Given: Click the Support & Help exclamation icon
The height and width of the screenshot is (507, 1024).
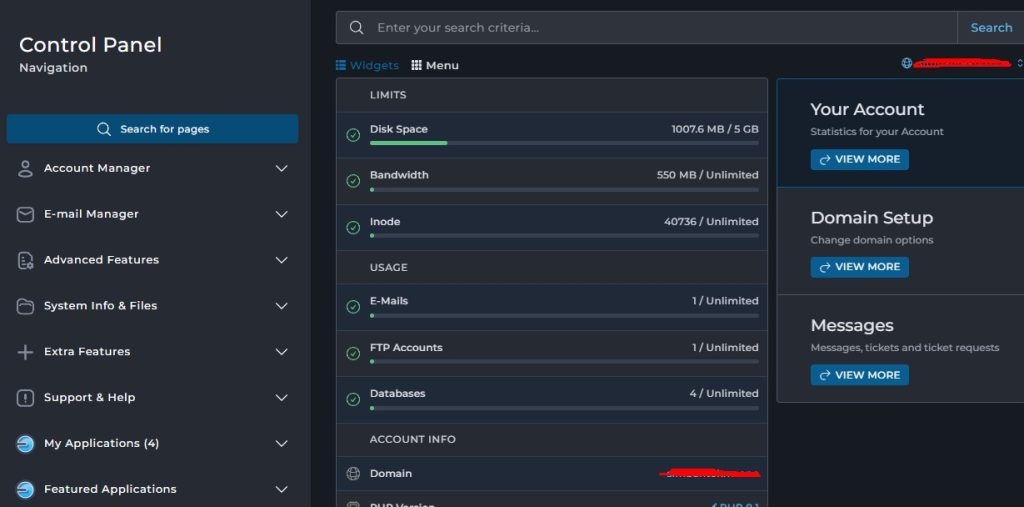Looking at the screenshot, I should (25, 398).
